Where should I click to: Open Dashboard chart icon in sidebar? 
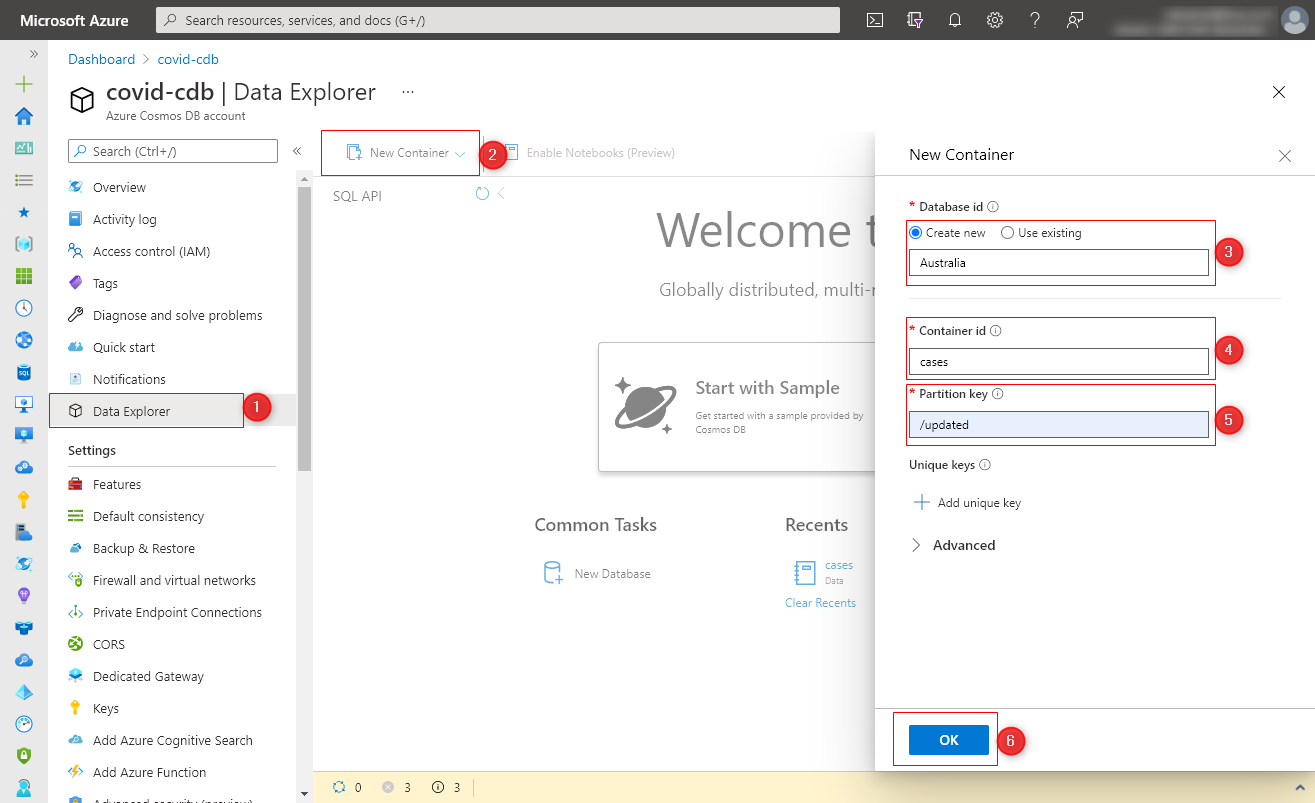(x=24, y=148)
